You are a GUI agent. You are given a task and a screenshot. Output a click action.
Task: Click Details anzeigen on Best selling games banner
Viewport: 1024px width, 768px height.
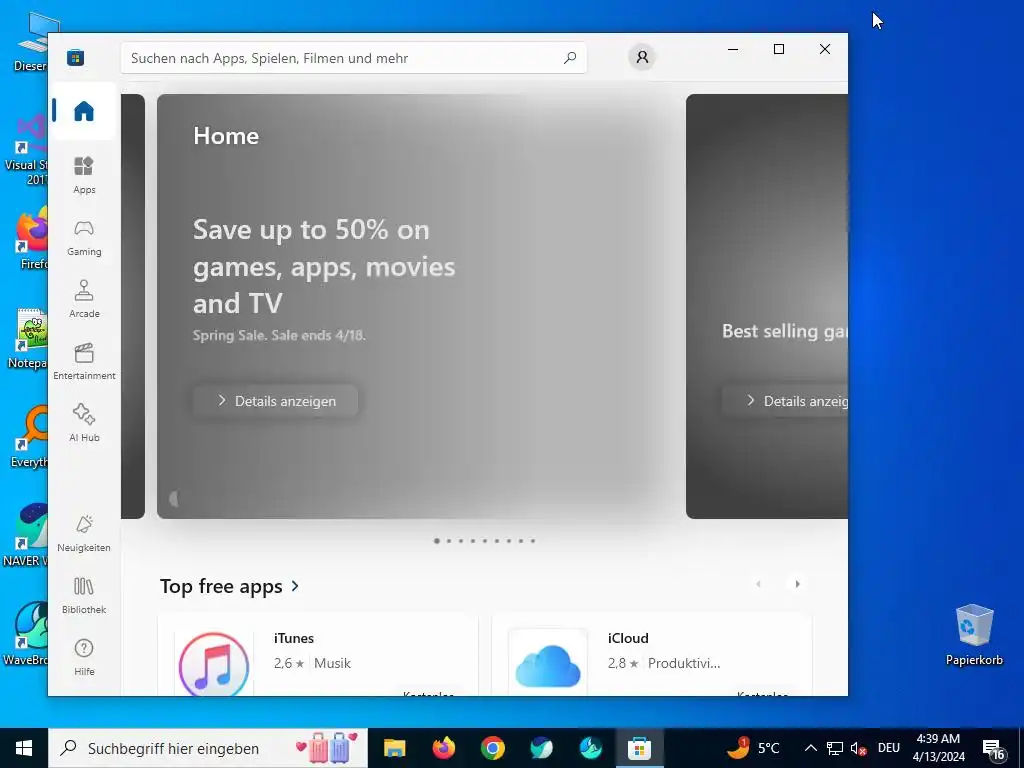point(785,401)
